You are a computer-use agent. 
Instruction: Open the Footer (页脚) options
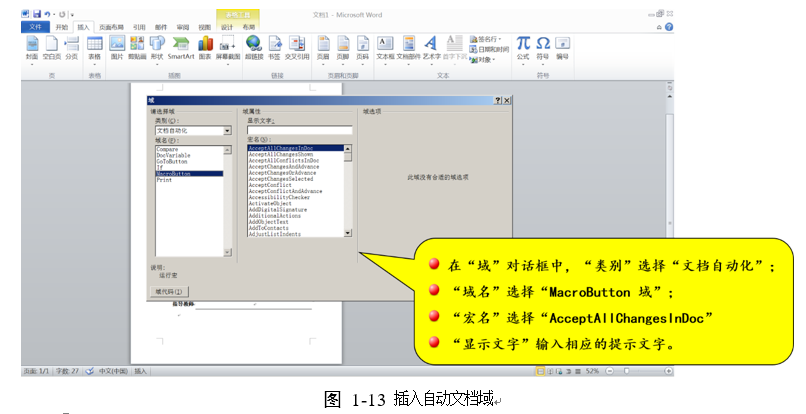[343, 49]
